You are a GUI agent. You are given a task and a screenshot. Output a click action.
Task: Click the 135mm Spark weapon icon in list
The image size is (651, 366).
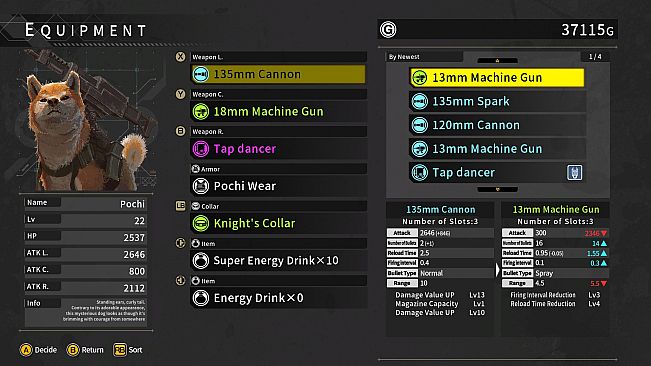(x=419, y=101)
